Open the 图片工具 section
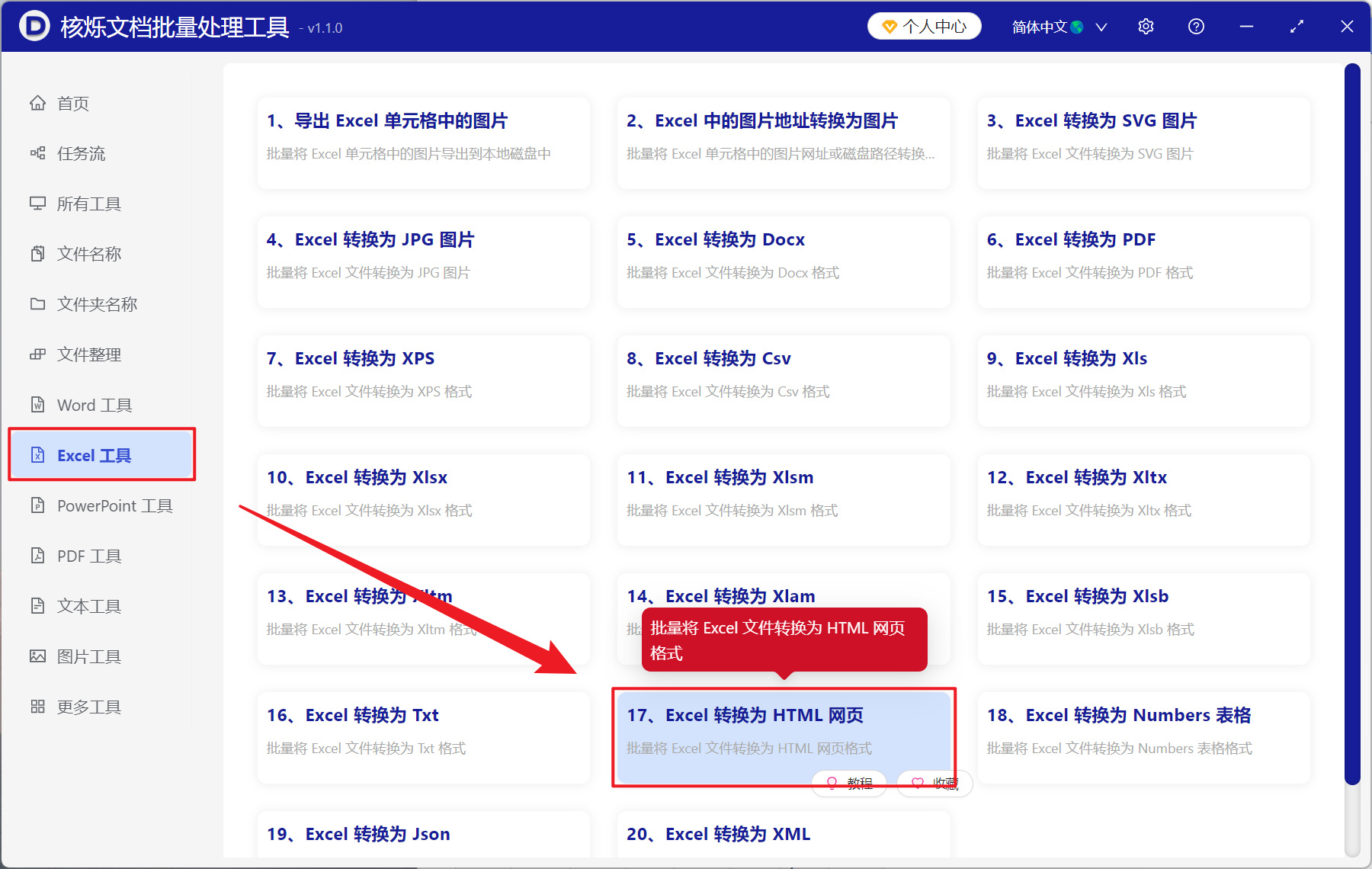This screenshot has width=1372, height=869. pyautogui.click(x=88, y=656)
